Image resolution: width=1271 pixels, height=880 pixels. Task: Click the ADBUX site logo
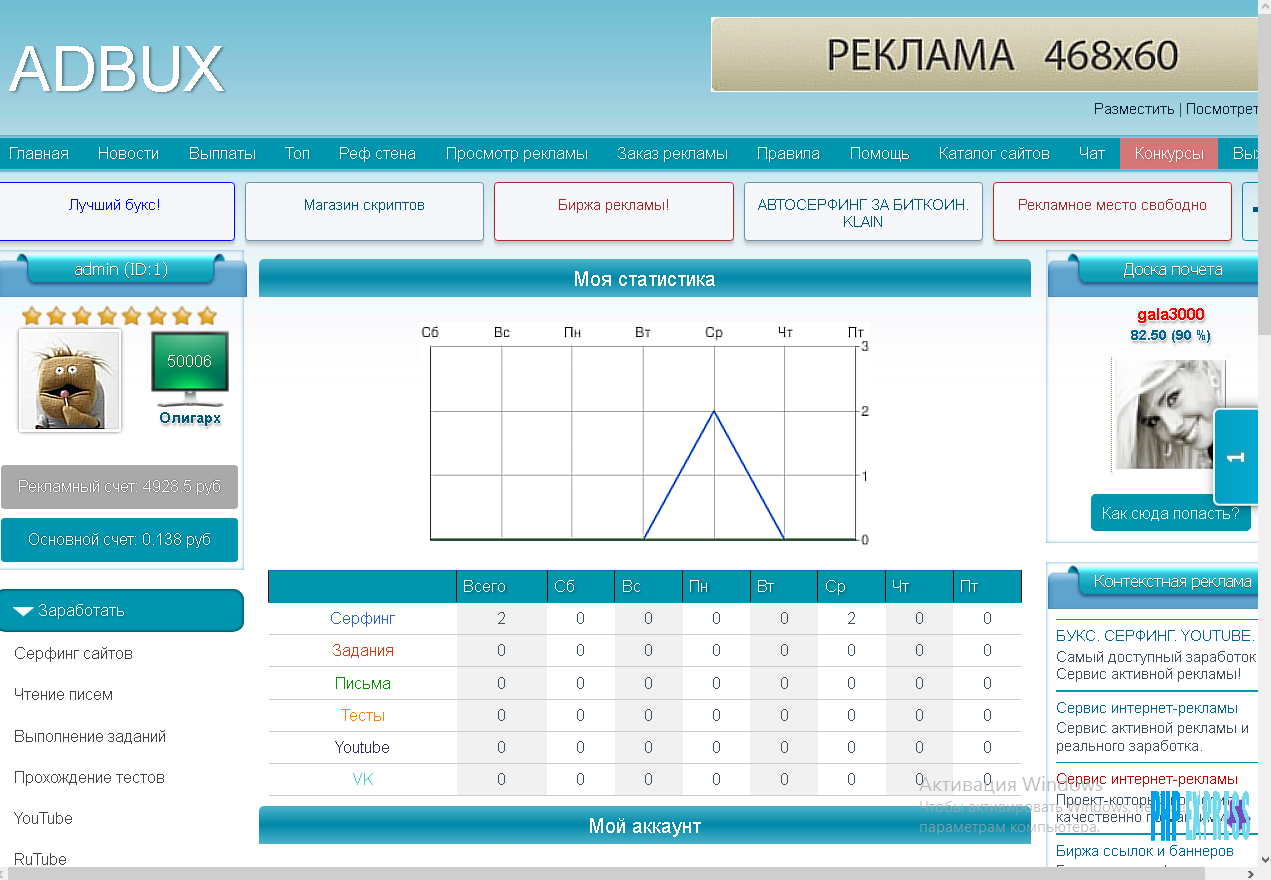pos(116,69)
